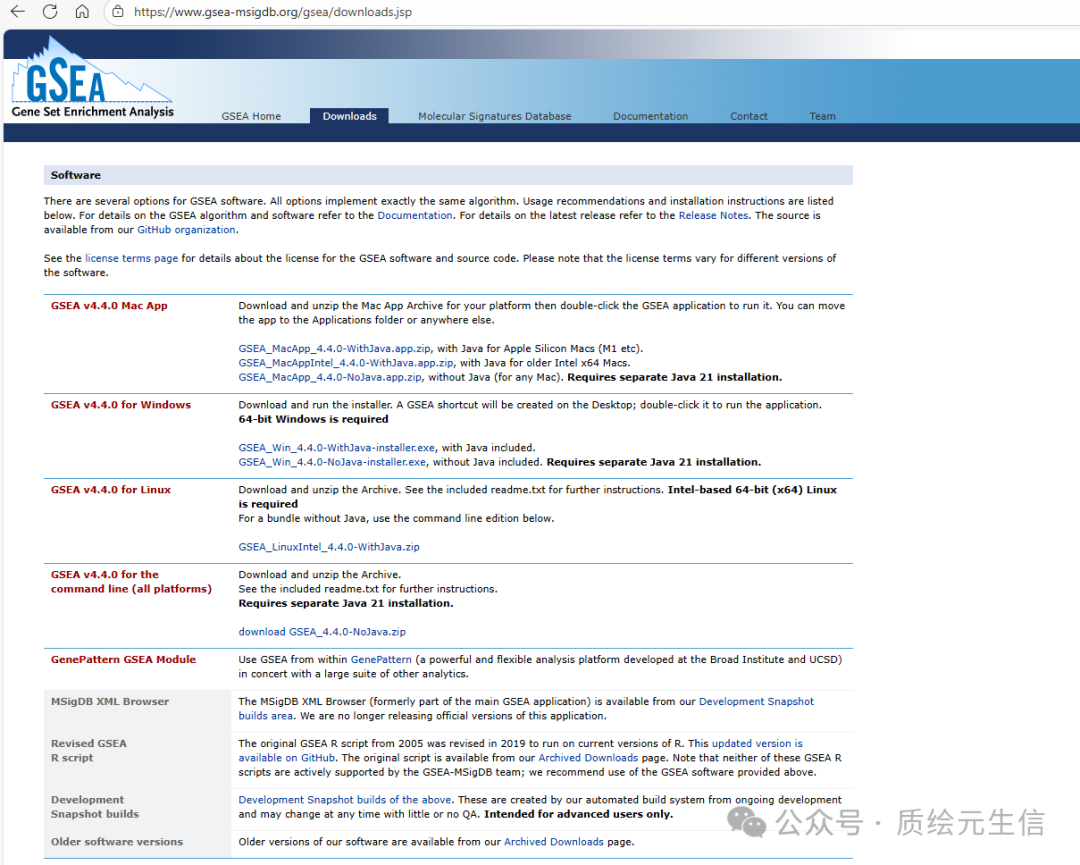
Task: Click the lock site info icon
Action: pyautogui.click(x=118, y=12)
